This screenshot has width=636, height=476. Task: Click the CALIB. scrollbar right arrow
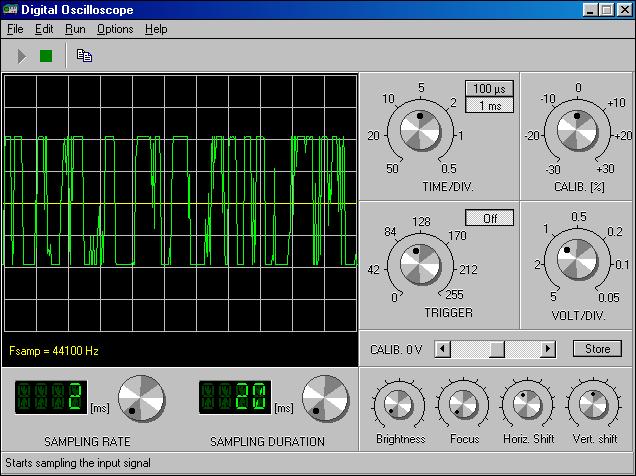pos(547,349)
